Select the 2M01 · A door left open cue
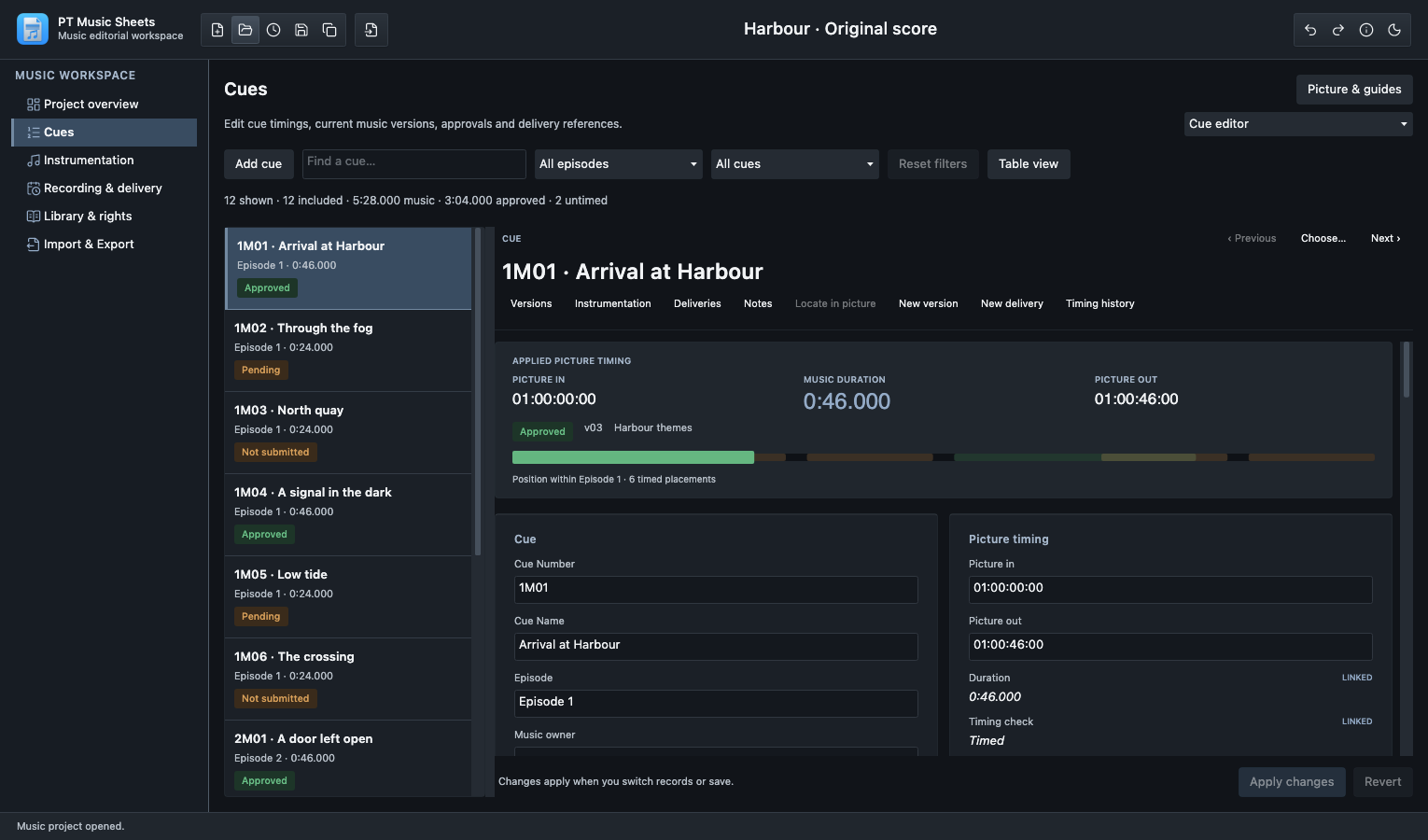The image size is (1428, 840). 348,758
